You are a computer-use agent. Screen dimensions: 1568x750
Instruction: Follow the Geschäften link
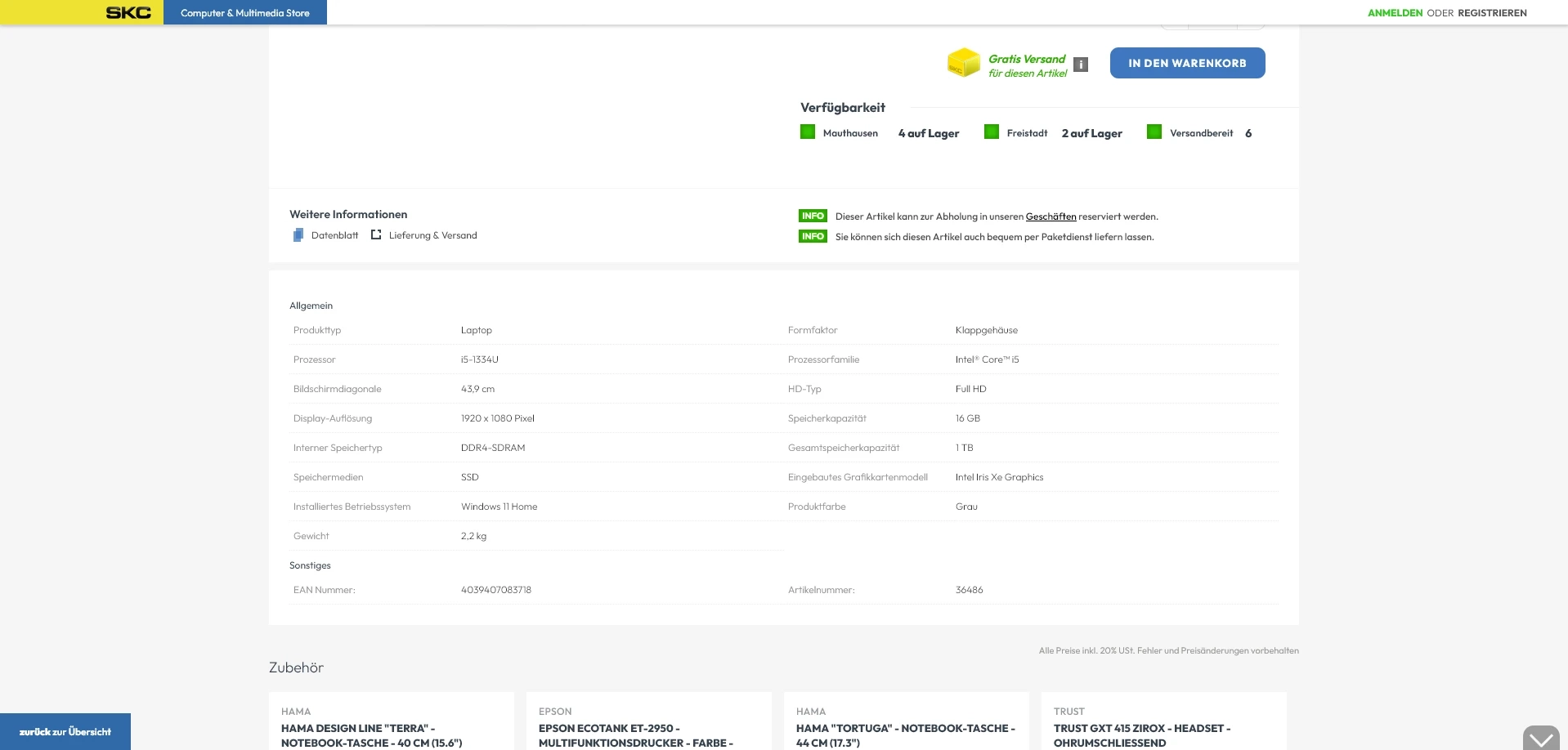1051,217
